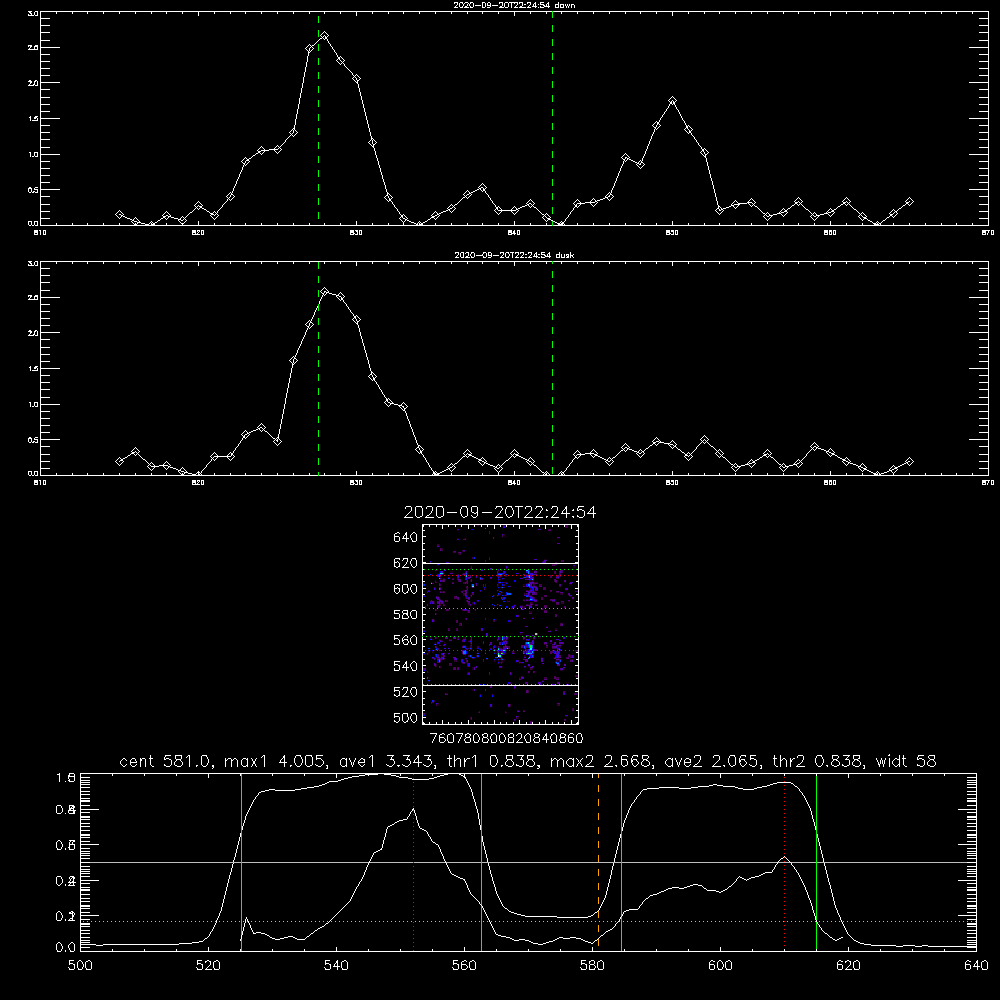Image resolution: width=1000 pixels, height=1000 pixels.
Task: Click the 2020-09-20T22:24:54 title above the heatmap
Action: pyautogui.click(x=500, y=512)
